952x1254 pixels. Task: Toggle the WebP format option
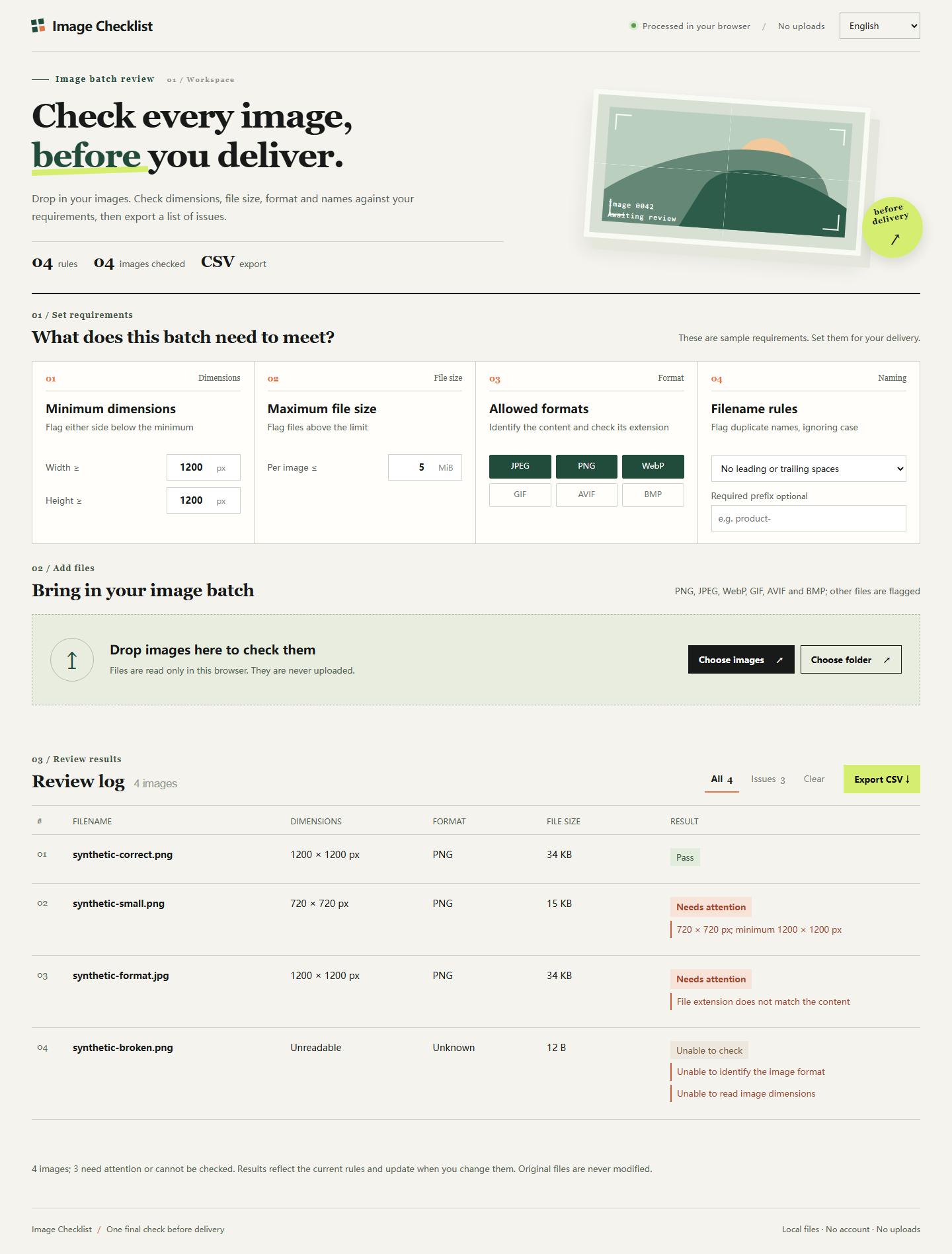[653, 466]
